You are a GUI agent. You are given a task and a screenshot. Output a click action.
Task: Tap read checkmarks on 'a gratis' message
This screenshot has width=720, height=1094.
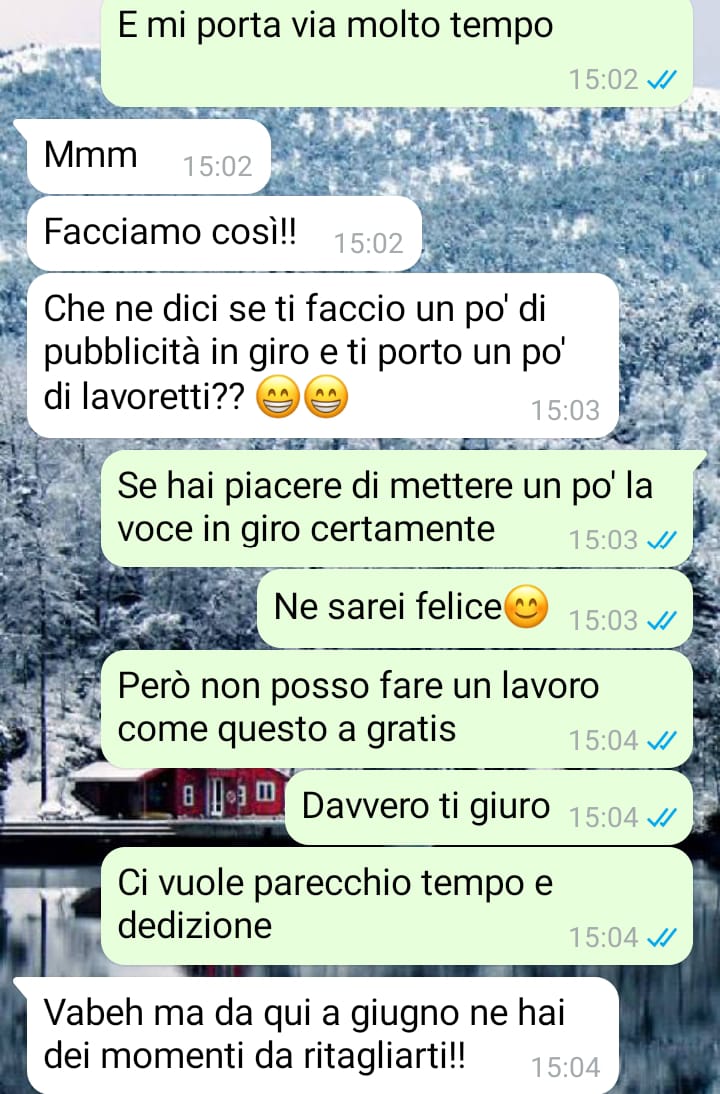coord(661,740)
